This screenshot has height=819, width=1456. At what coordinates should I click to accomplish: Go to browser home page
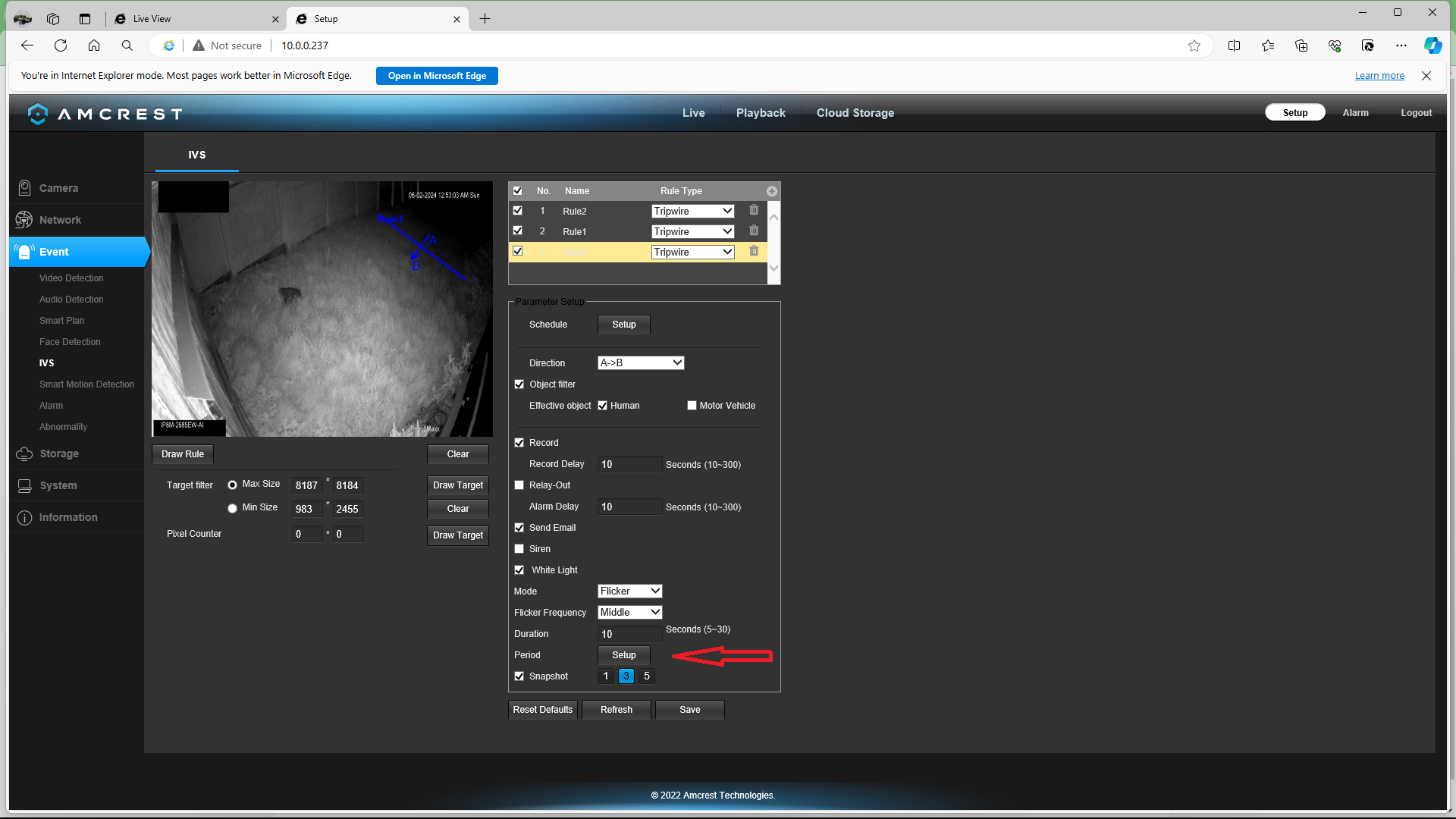tap(94, 45)
